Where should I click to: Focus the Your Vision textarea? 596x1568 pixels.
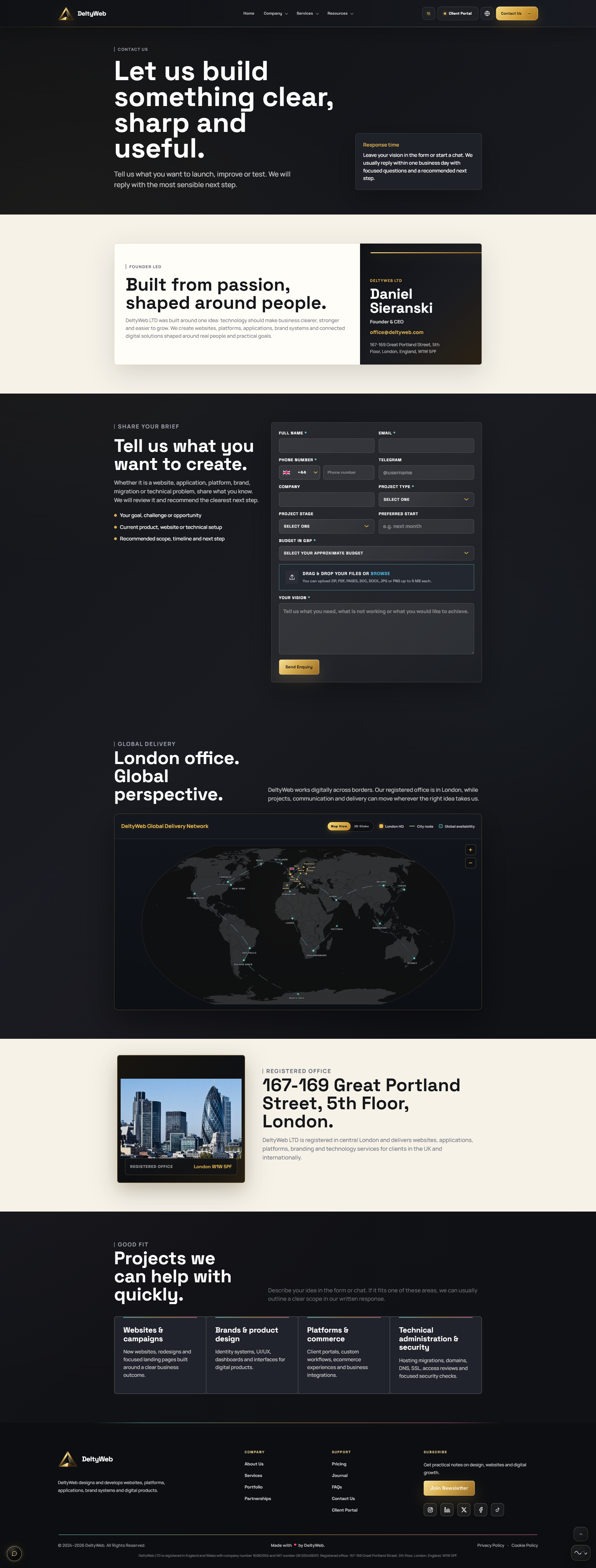coord(377,629)
